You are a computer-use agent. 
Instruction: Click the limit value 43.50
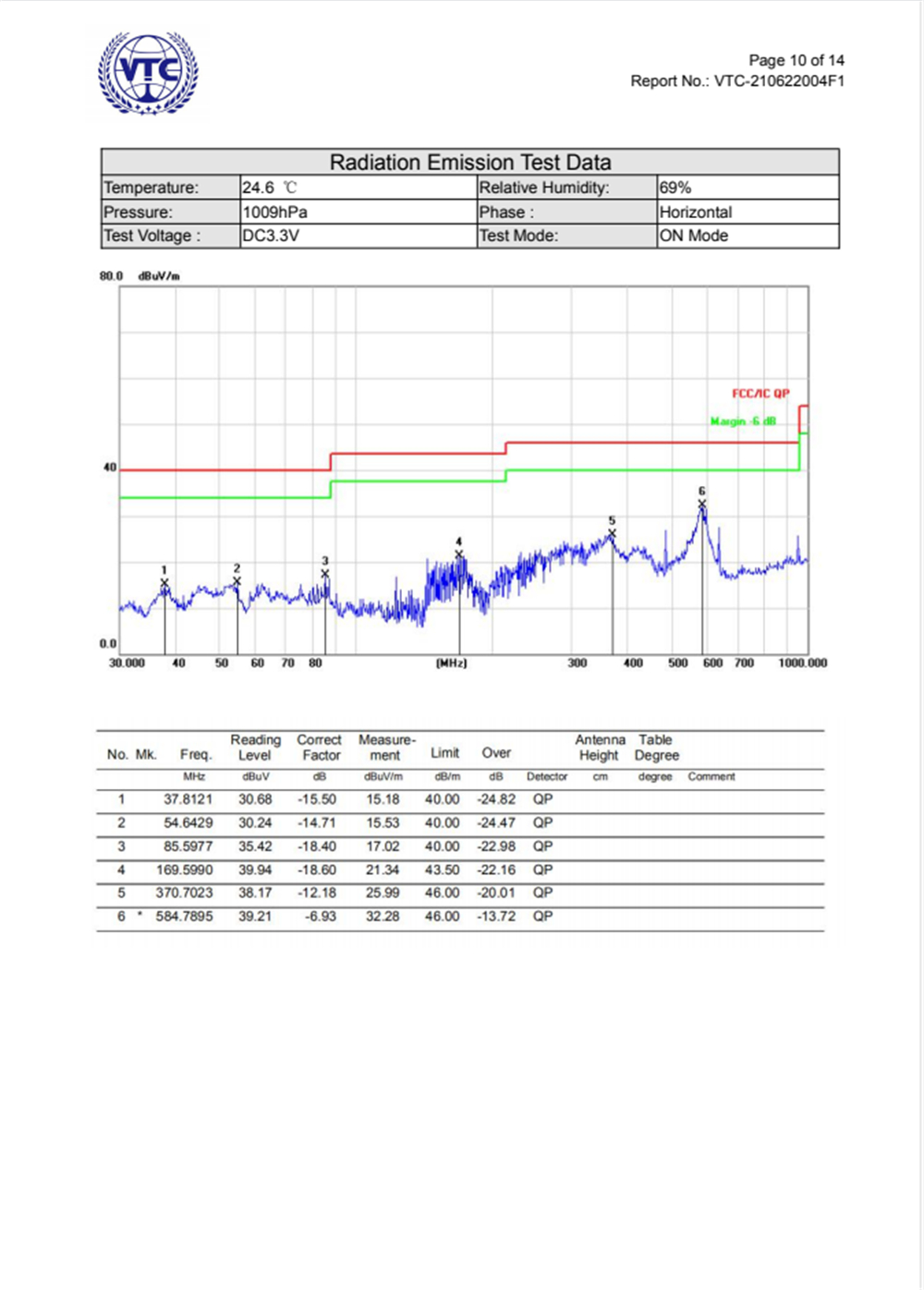pyautogui.click(x=442, y=870)
